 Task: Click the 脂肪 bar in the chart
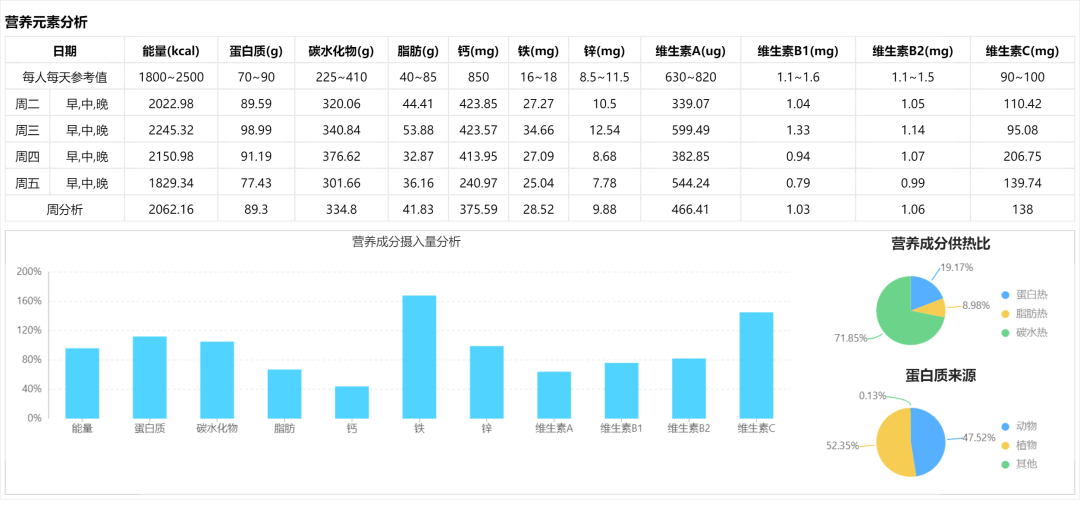click(284, 394)
